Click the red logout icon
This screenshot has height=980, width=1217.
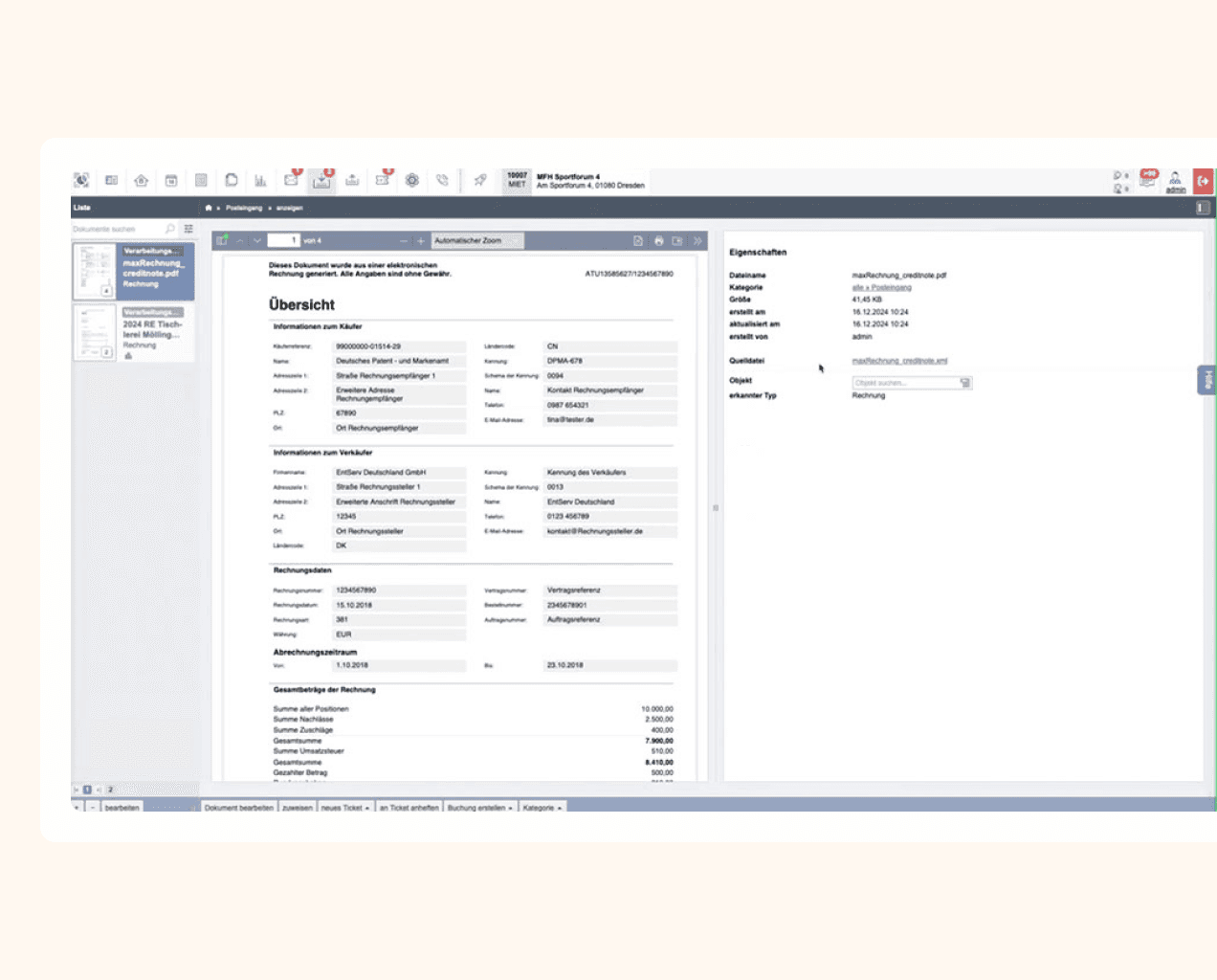(x=1203, y=181)
